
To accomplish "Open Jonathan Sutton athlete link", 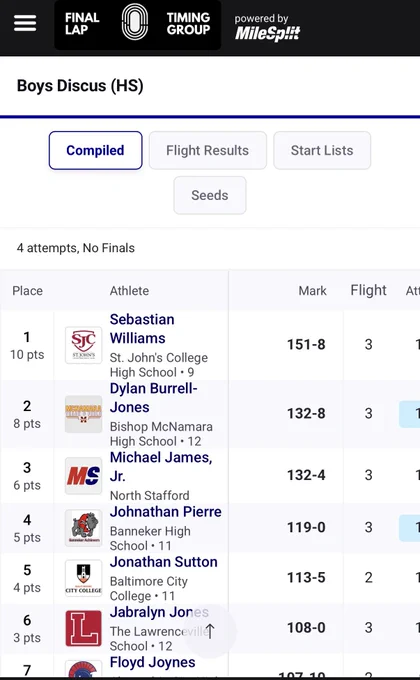I will click(x=163, y=562).
